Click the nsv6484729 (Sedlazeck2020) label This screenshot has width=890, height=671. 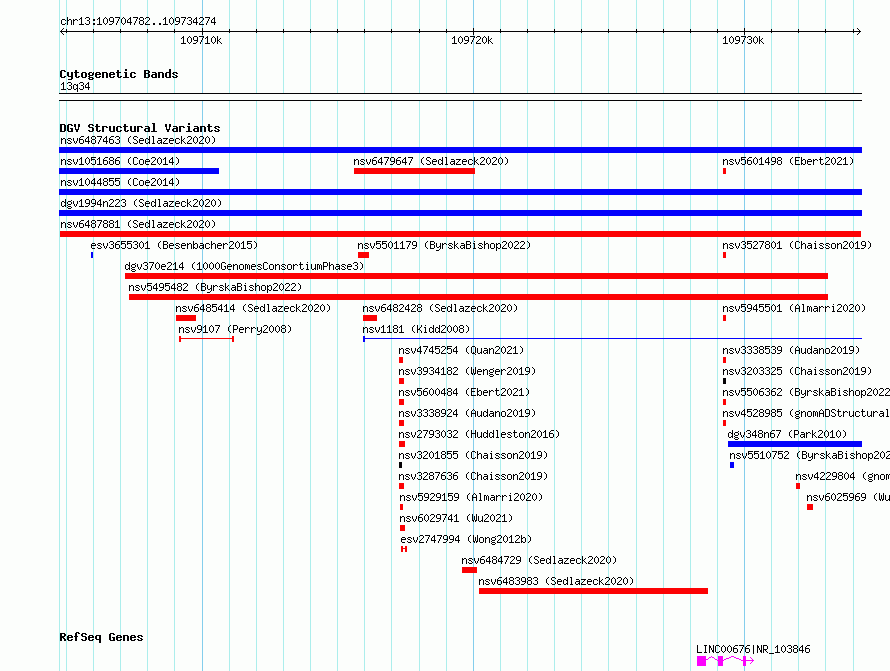pos(539,560)
